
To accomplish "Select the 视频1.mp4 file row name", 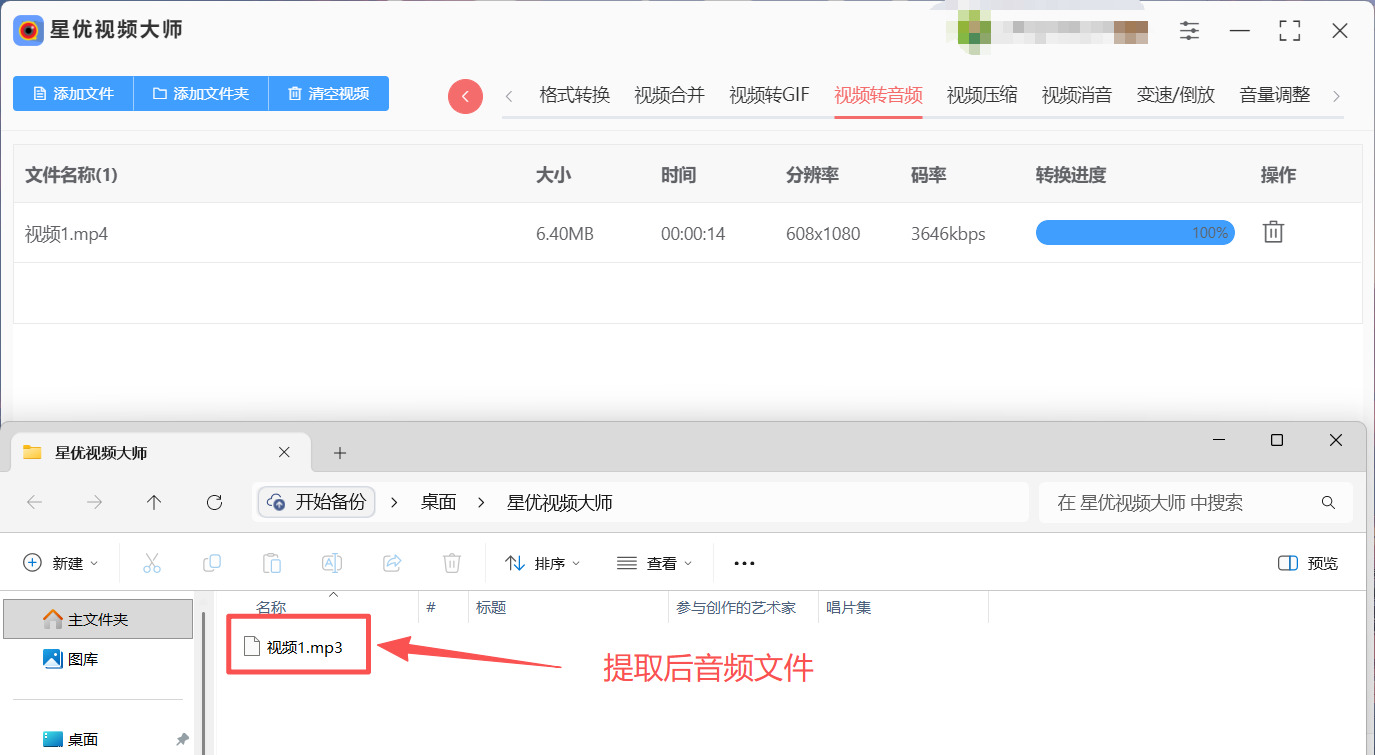I will pos(66,234).
